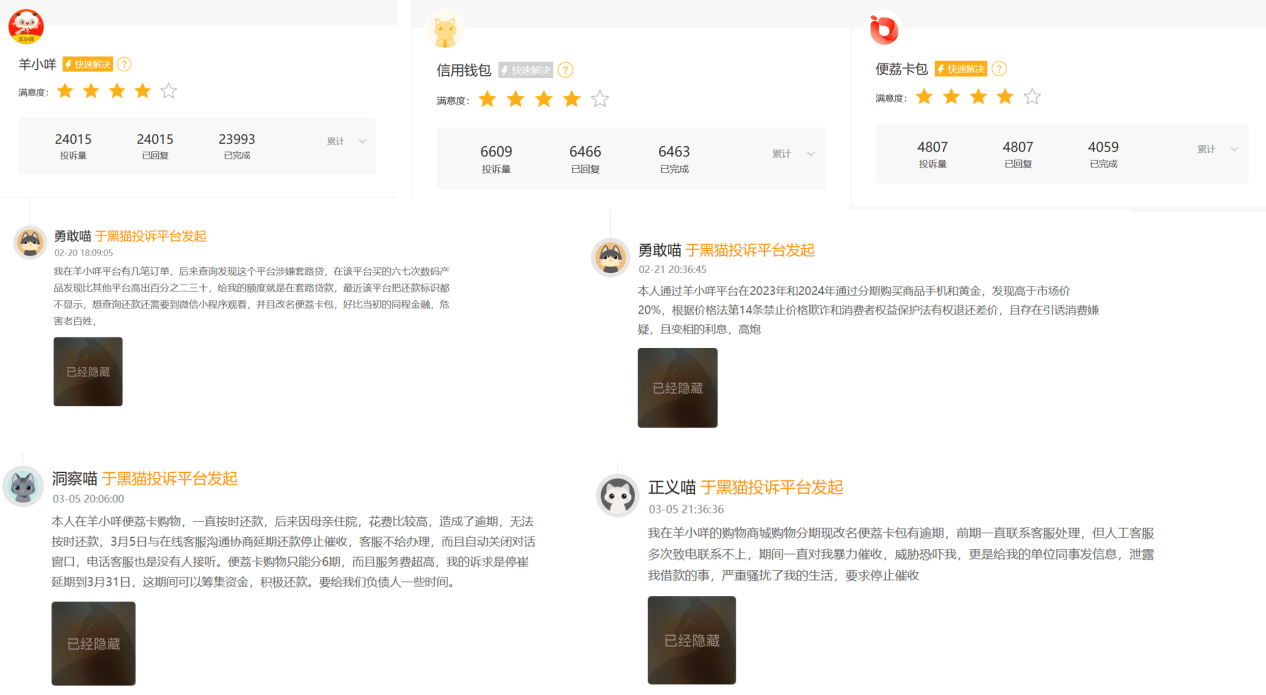Click the question mark icon beside 信用钱包
Image resolution: width=1266 pixels, height=695 pixels.
pyautogui.click(x=565, y=70)
